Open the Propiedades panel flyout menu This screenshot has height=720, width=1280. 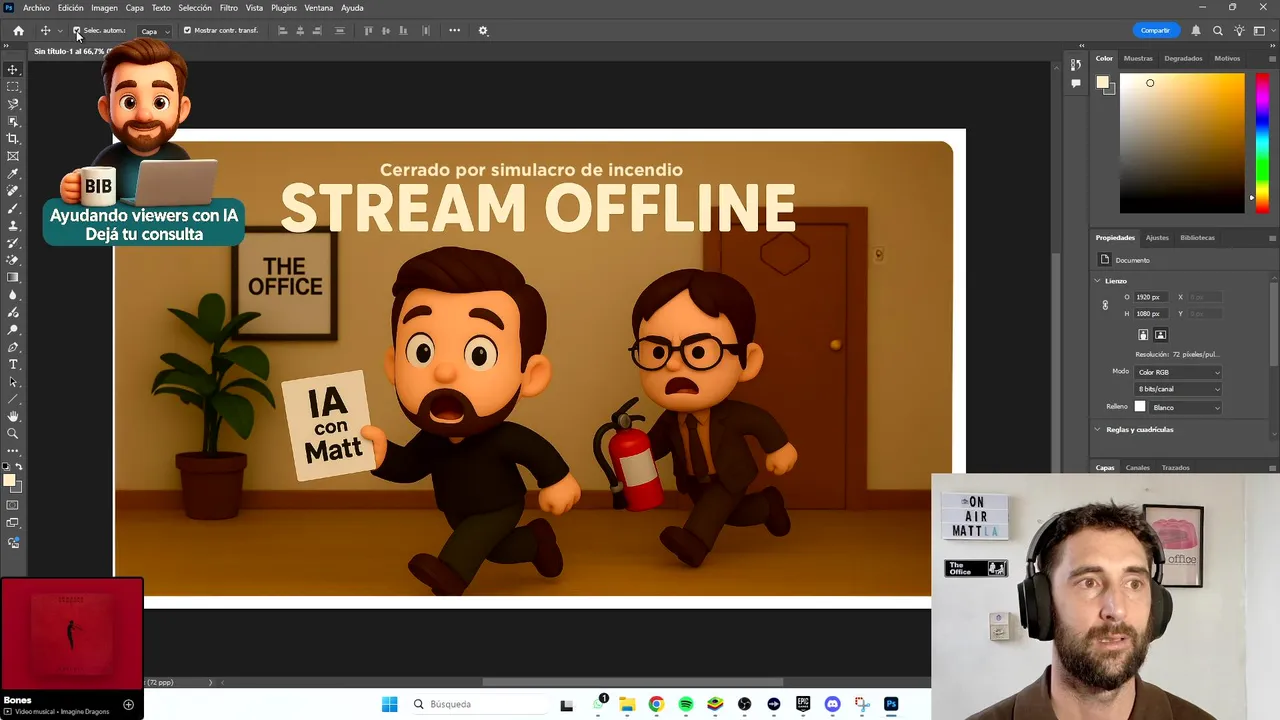[x=1272, y=238]
